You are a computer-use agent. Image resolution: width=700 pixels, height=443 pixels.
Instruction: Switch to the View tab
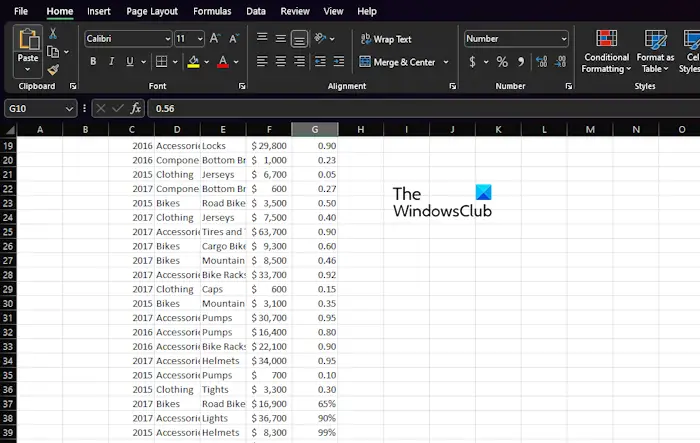pyautogui.click(x=333, y=11)
